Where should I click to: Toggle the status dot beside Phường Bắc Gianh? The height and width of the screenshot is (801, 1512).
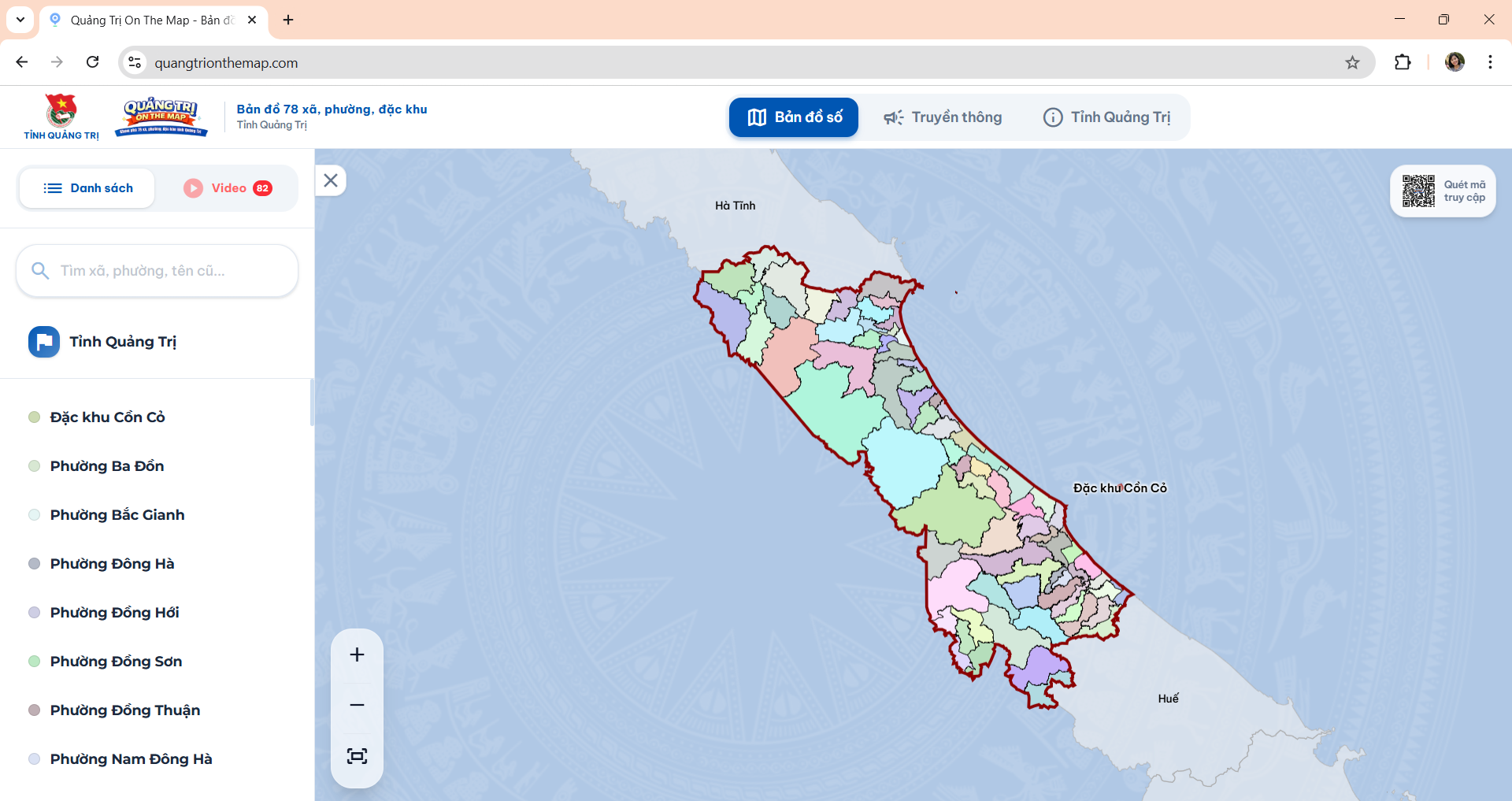(x=33, y=514)
